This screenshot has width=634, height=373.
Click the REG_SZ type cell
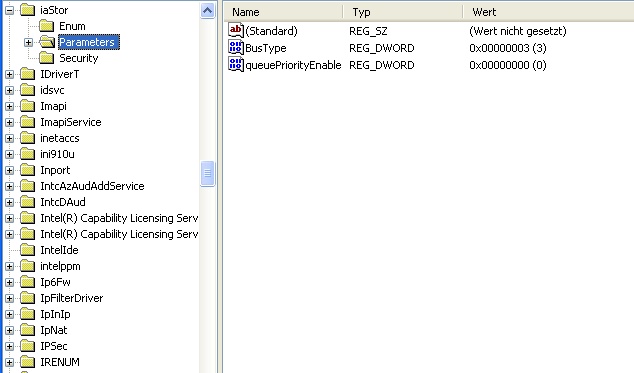368,31
